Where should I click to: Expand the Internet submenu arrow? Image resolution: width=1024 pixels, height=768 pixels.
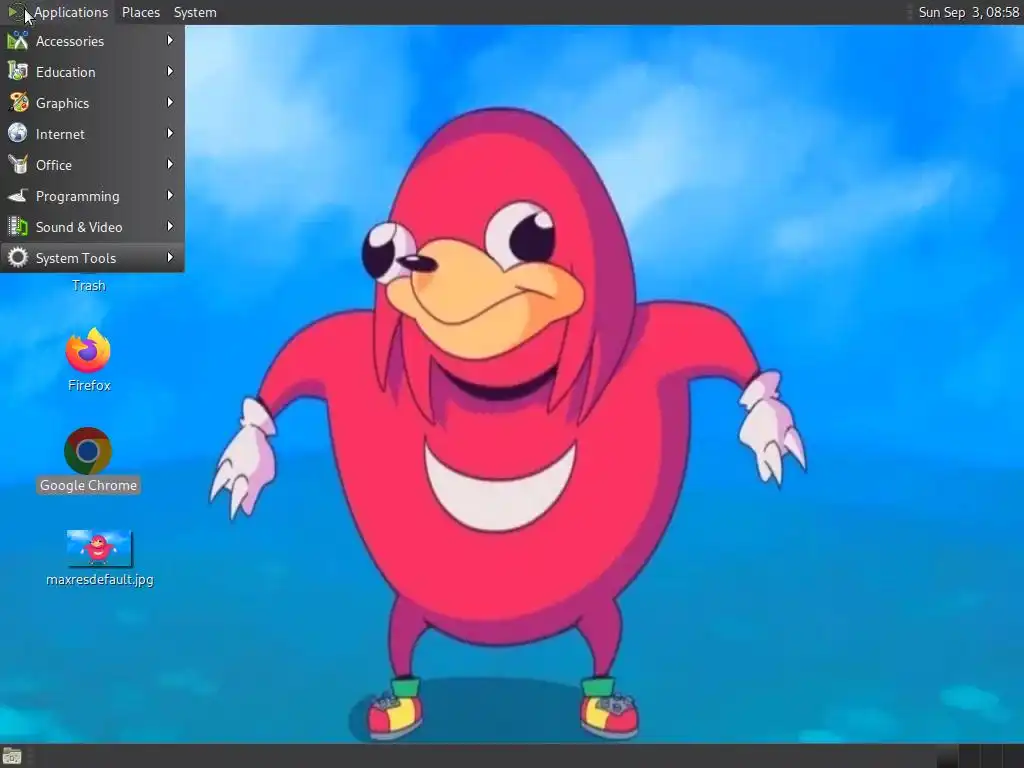click(x=170, y=133)
